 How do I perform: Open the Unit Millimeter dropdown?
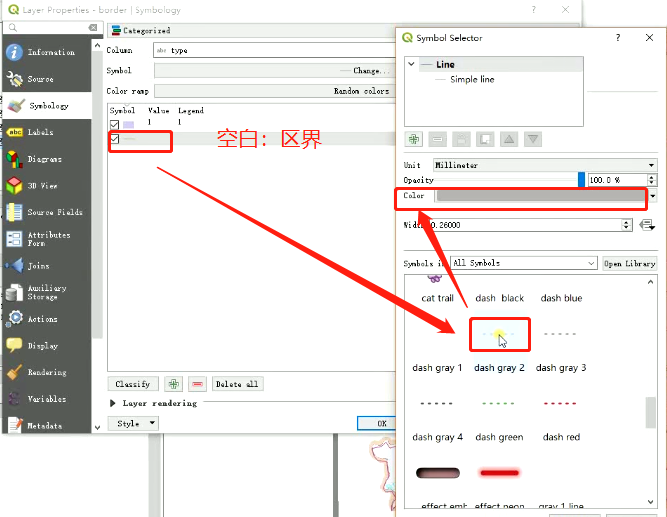pyautogui.click(x=545, y=165)
